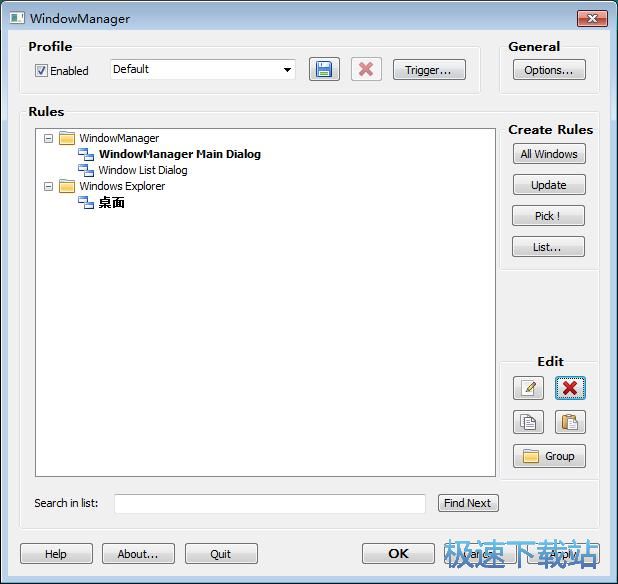Viewport: 618px width, 584px height.
Task: Click the Group button
Action: click(549, 456)
